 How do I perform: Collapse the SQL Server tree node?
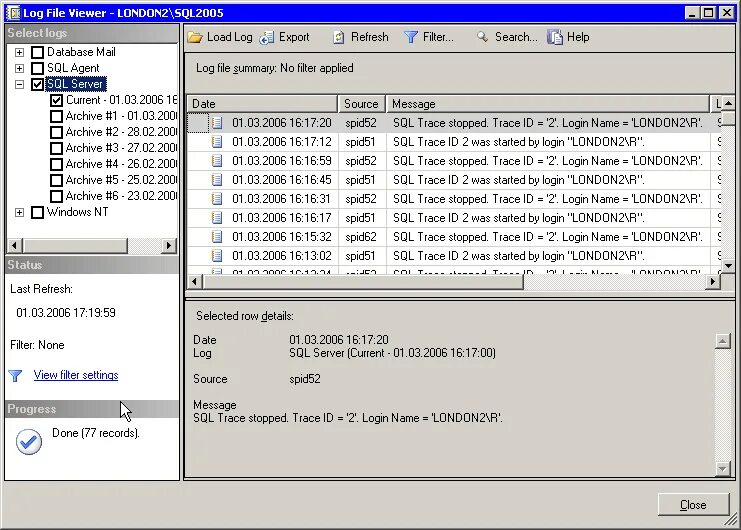(19, 85)
